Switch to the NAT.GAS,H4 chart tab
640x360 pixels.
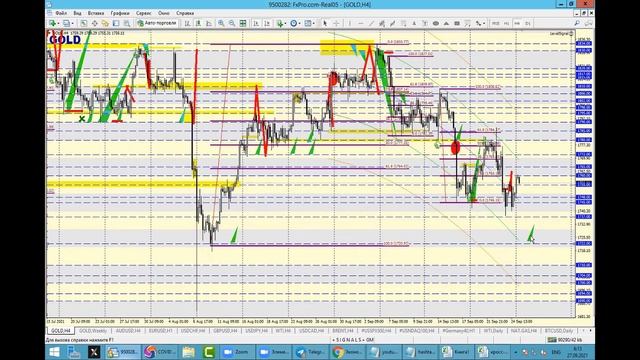(x=524, y=331)
